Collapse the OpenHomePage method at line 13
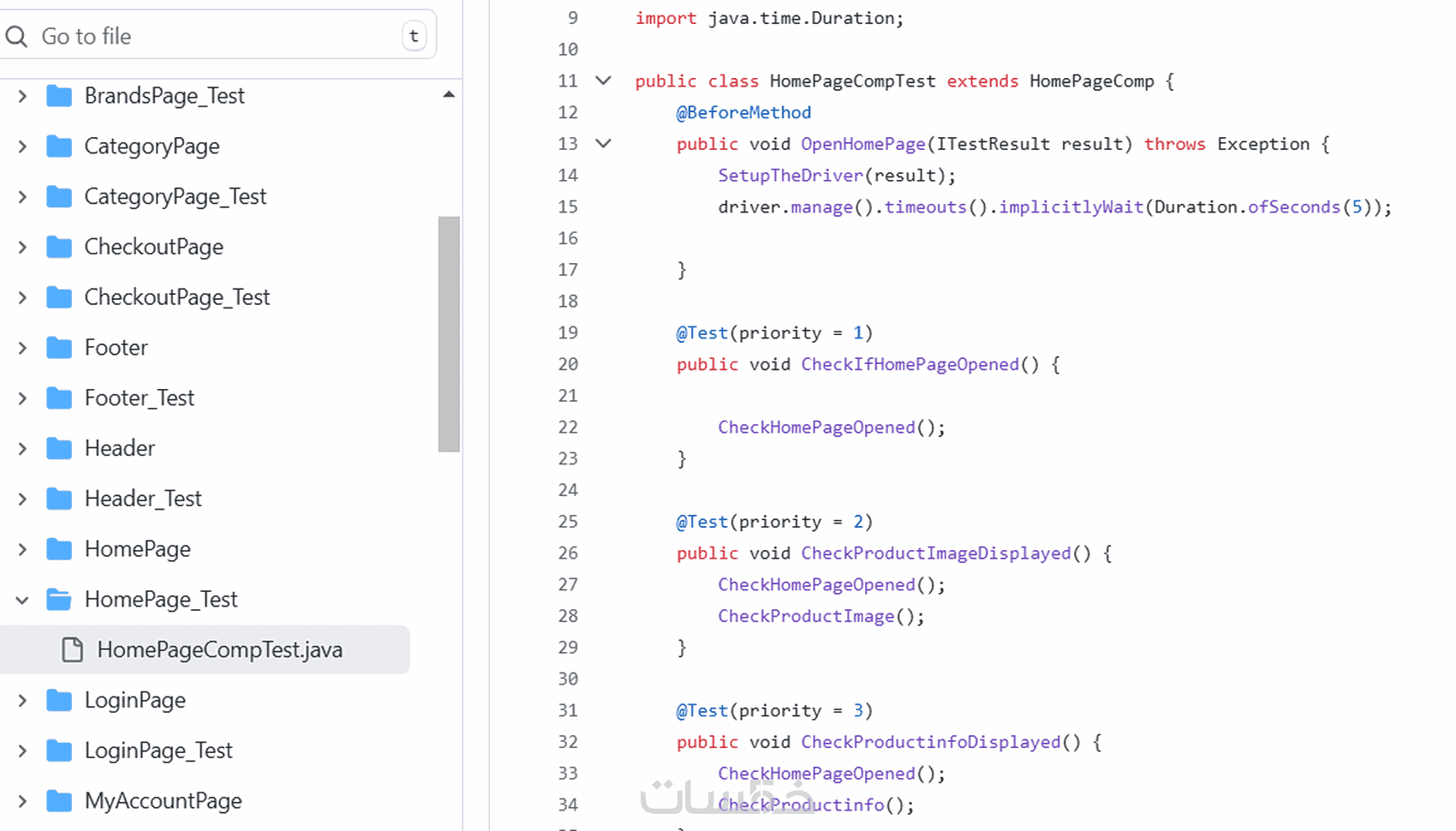1456x831 pixels. [603, 144]
